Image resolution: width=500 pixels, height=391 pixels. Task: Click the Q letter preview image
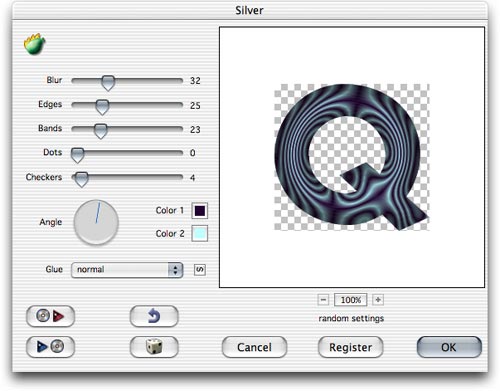(352, 157)
